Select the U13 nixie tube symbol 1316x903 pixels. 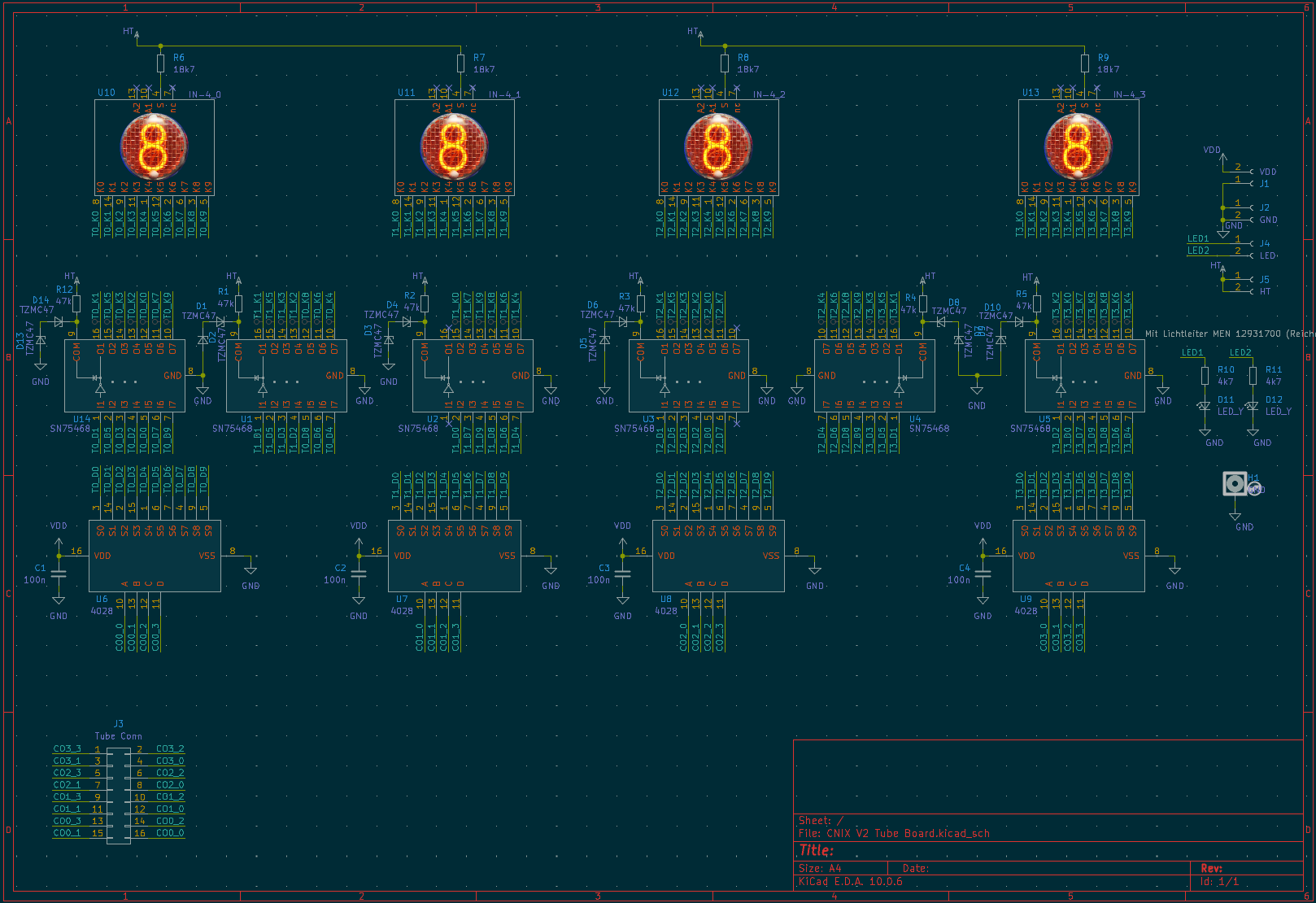(1079, 146)
